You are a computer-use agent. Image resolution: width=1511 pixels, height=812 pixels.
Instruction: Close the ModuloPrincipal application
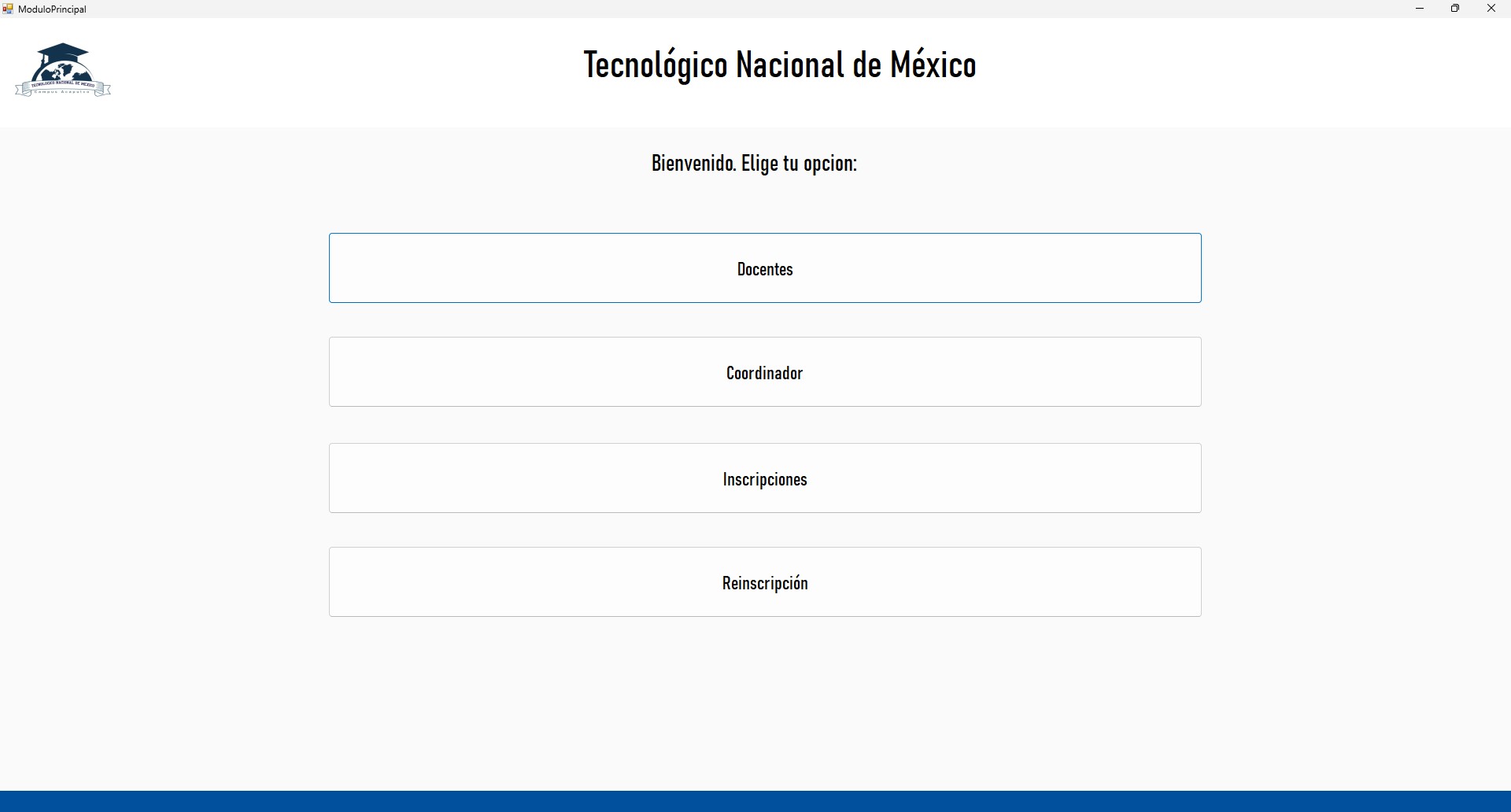1490,9
